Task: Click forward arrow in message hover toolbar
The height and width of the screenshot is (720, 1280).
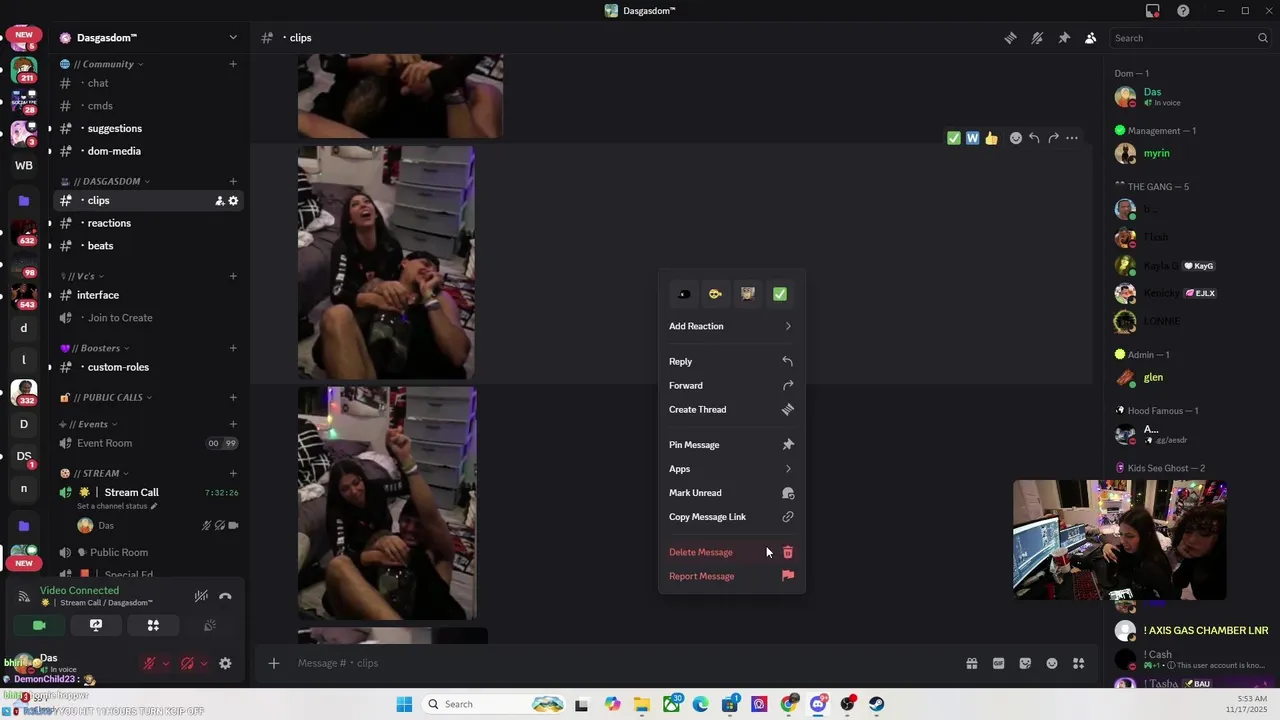Action: coord(1053,138)
